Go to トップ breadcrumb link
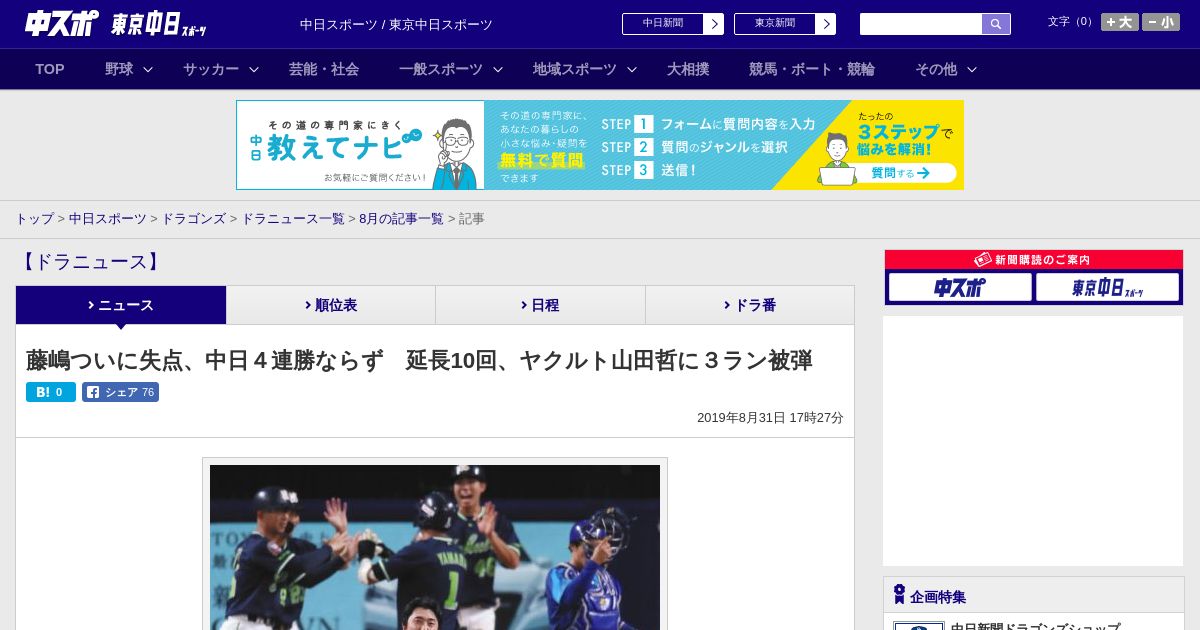This screenshot has height=630, width=1200. pos(35,219)
